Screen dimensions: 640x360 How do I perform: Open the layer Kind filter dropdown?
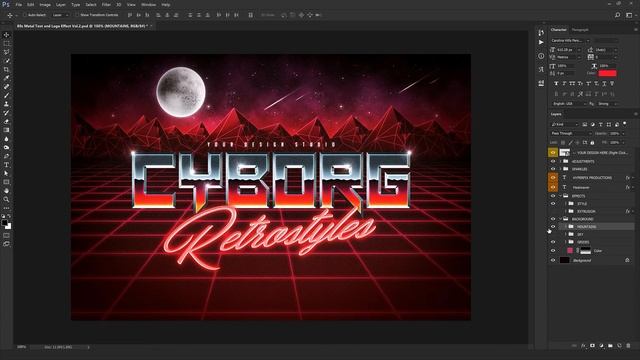564,124
